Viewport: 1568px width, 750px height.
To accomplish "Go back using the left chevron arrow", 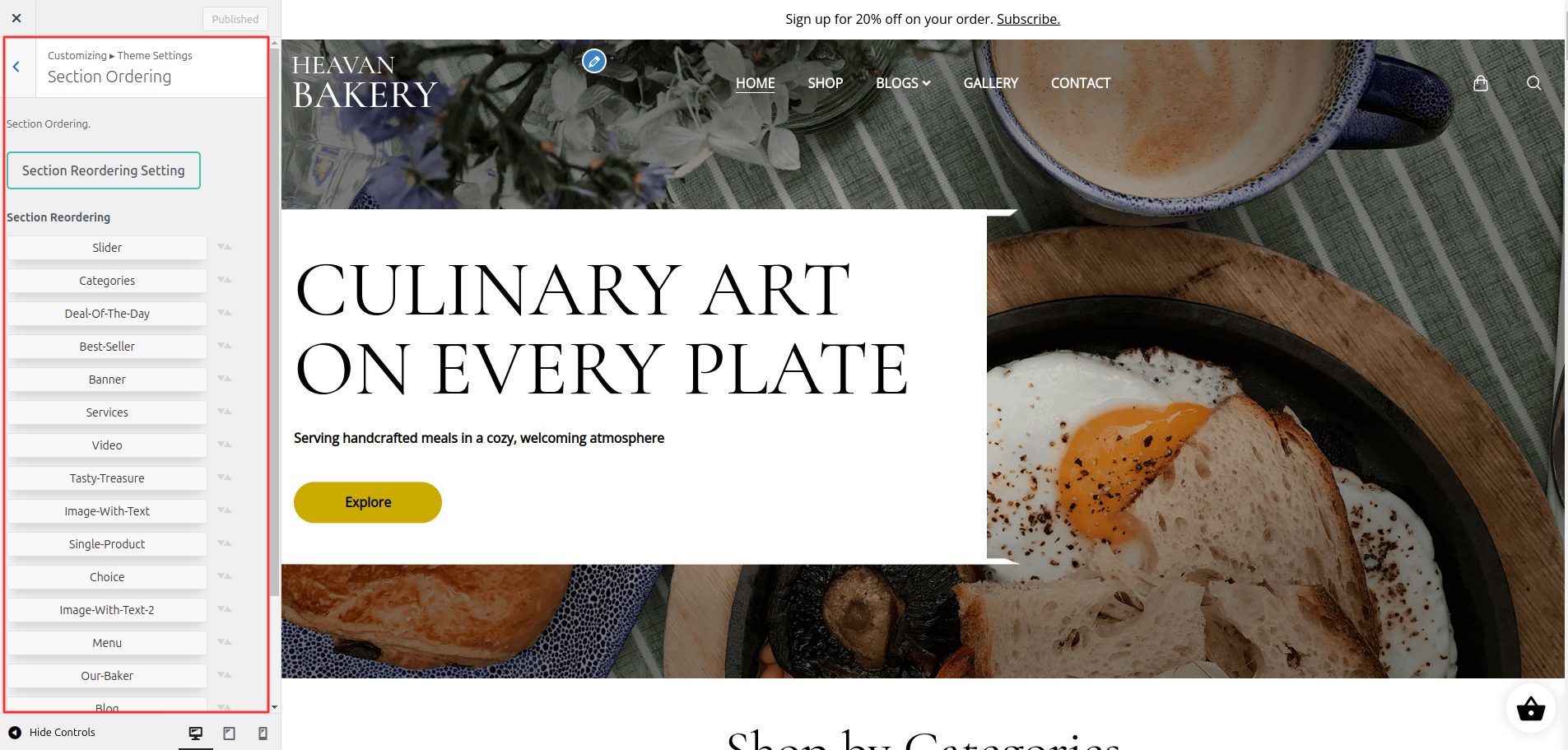I will click(16, 67).
